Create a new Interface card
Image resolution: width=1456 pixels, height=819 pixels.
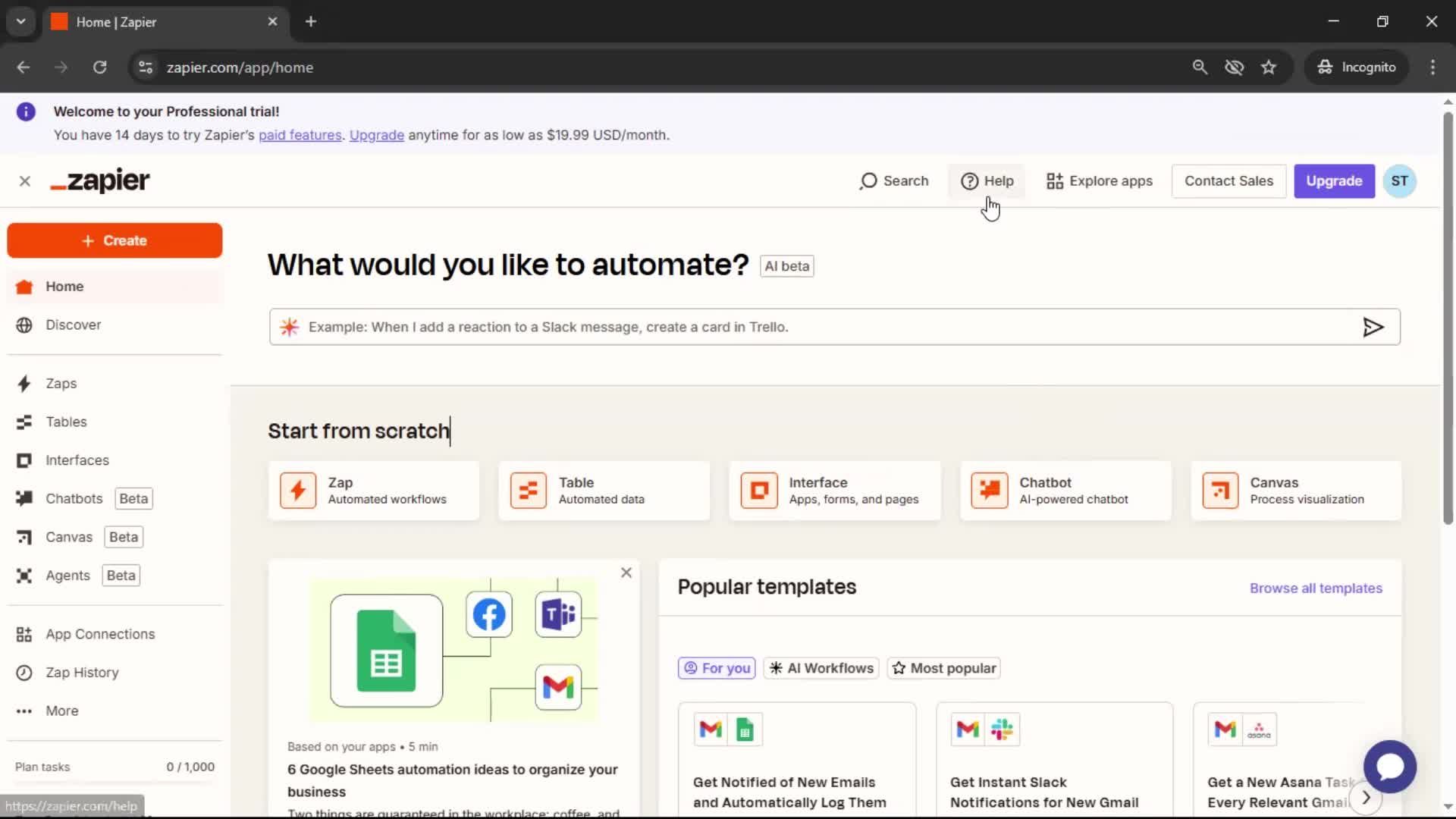(x=835, y=491)
